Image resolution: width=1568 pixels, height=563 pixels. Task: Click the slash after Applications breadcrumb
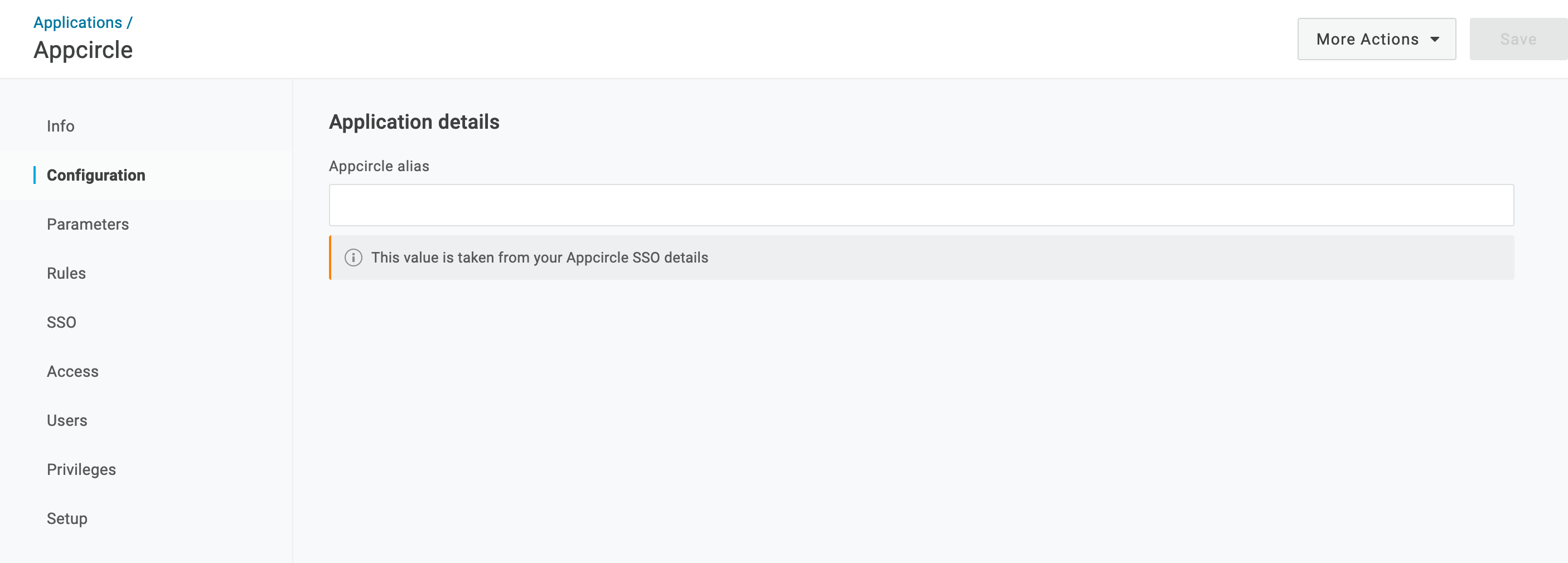tap(130, 22)
